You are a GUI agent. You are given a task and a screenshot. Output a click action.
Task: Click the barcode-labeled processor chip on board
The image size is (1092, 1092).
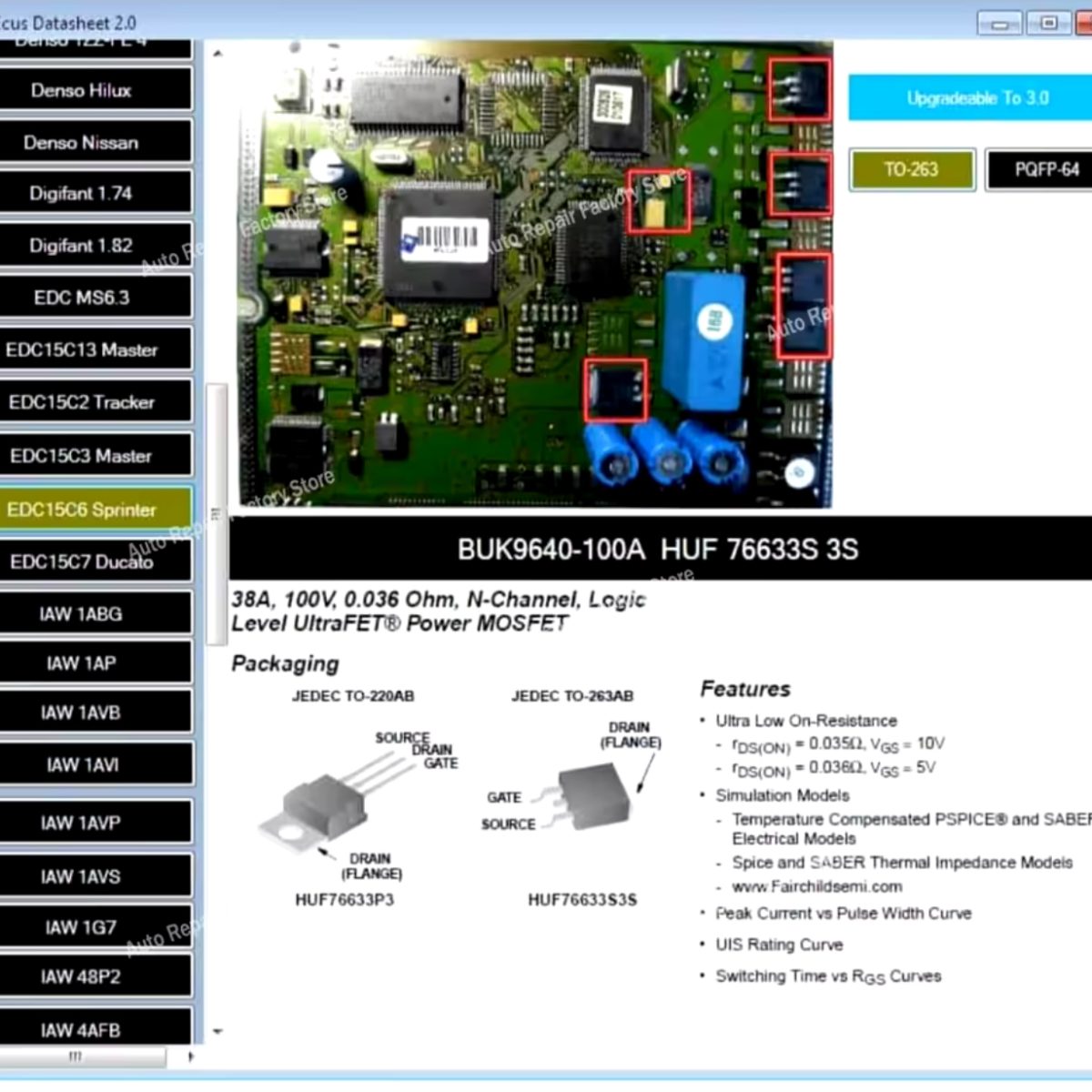440,242
